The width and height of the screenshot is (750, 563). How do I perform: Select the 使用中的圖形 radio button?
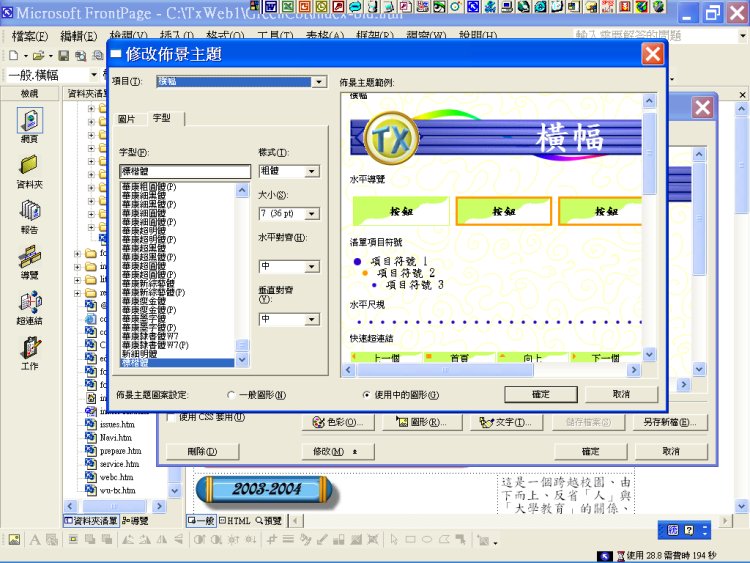(366, 395)
